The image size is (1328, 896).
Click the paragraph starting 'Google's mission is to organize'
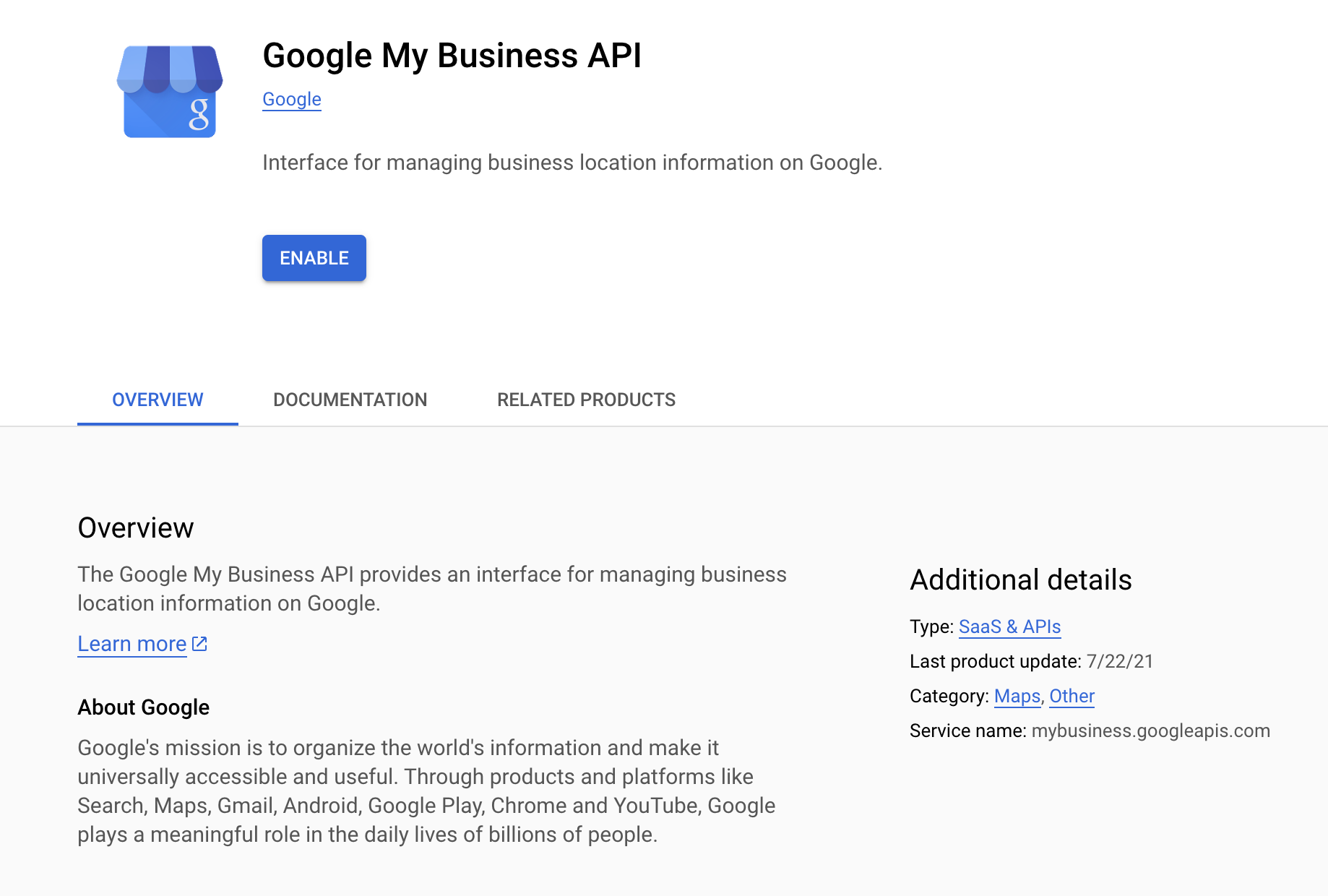coord(426,791)
